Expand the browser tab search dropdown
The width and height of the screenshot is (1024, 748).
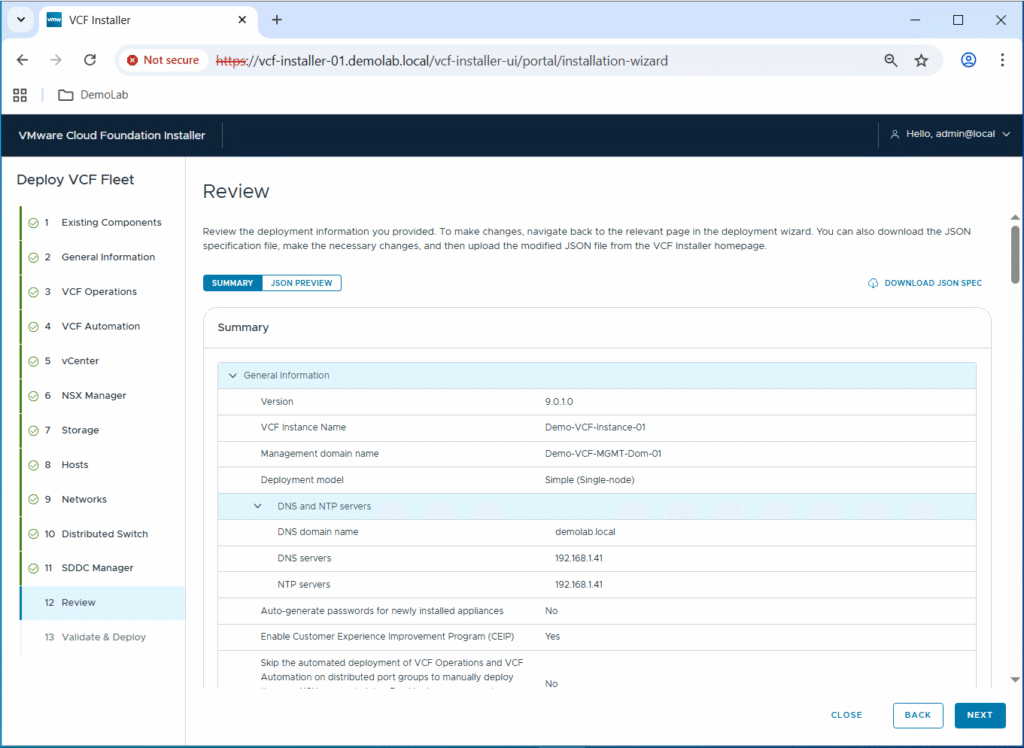[x=21, y=20]
